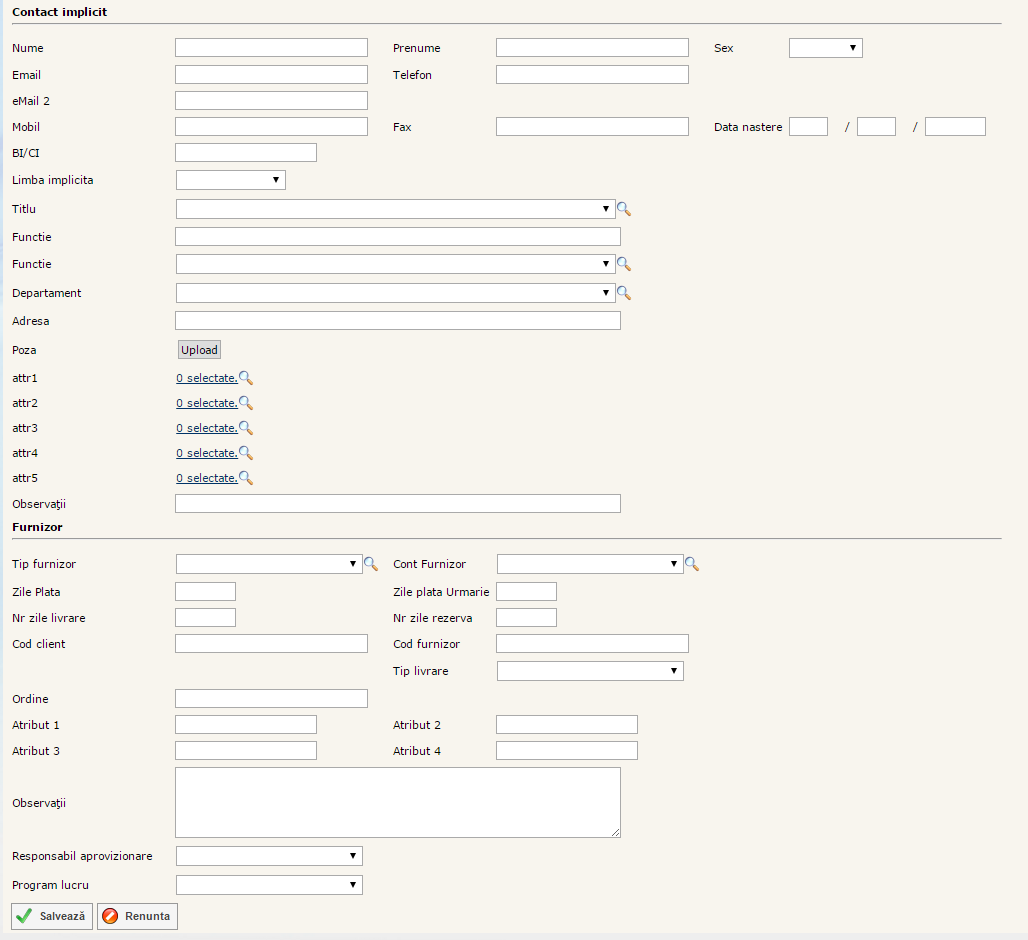Click in the Furnizor Observații text area

pos(397,802)
